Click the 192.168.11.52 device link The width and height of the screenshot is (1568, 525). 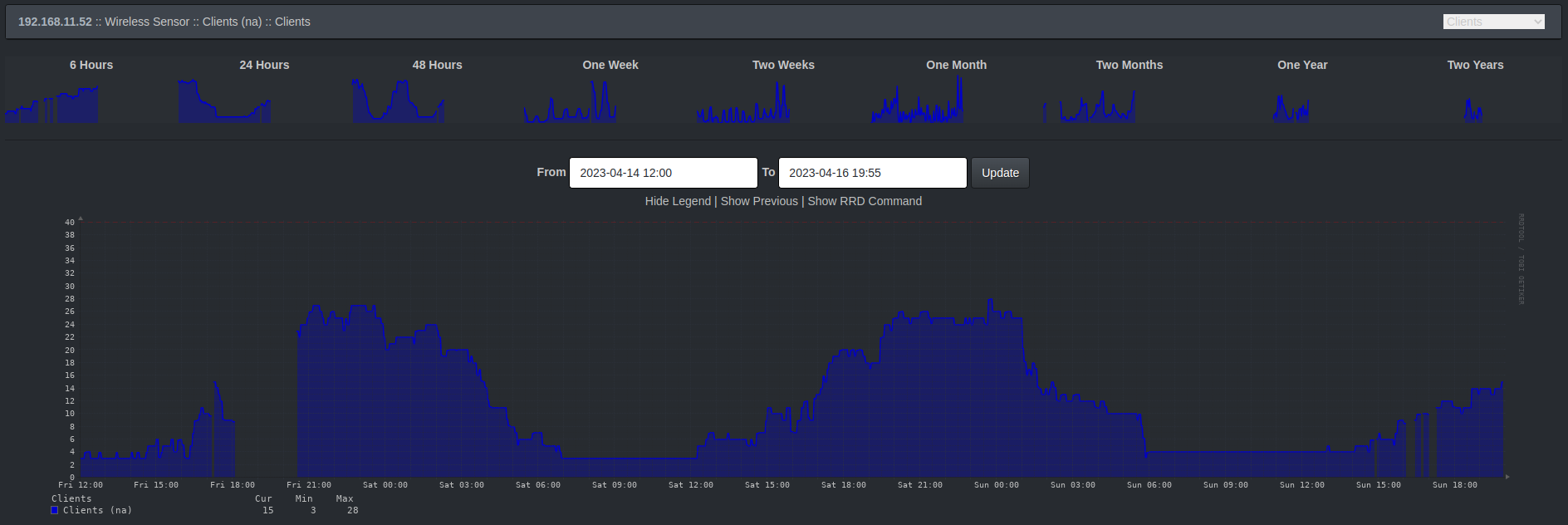coord(55,22)
